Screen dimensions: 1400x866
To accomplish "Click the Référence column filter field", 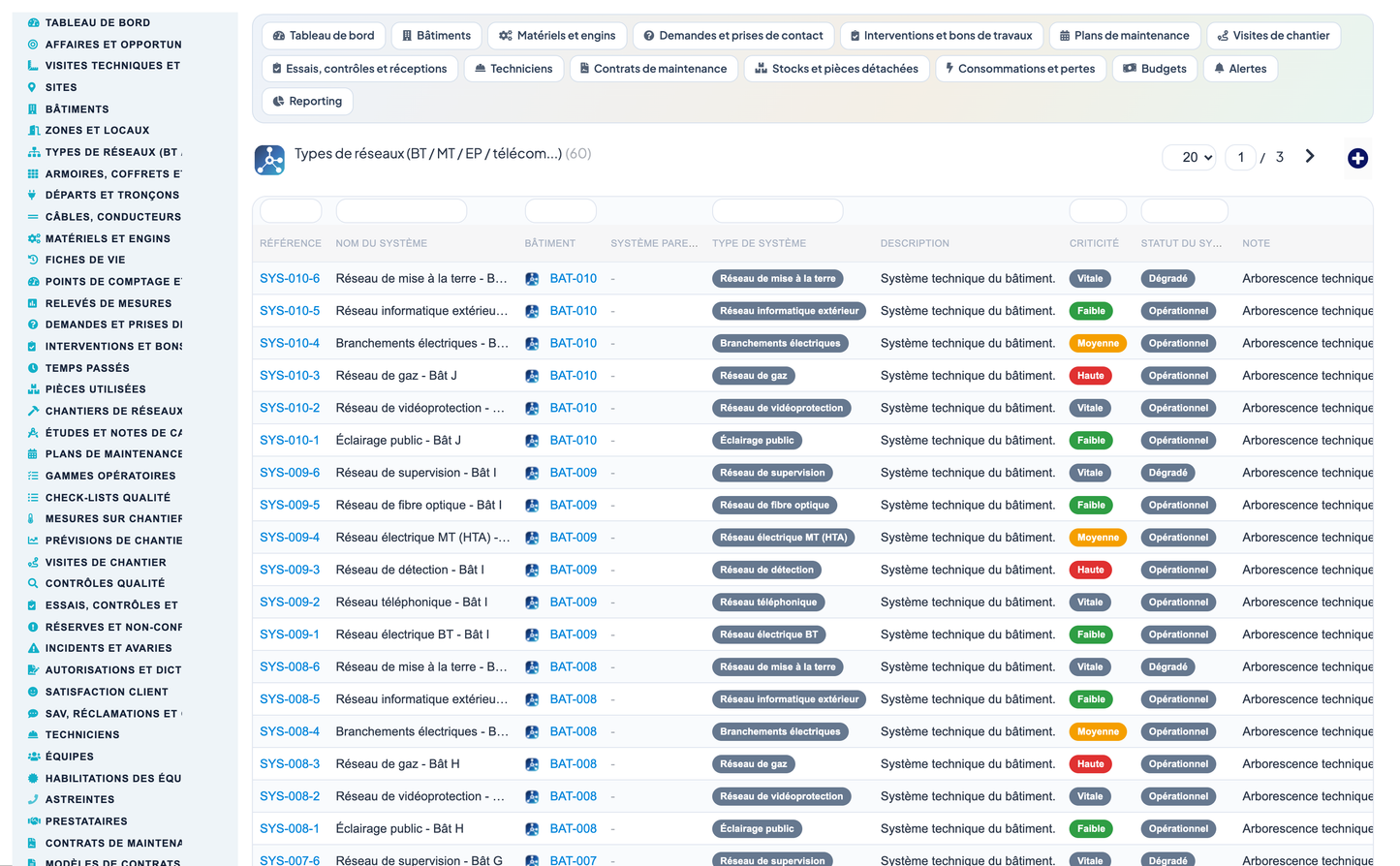I will 291,210.
